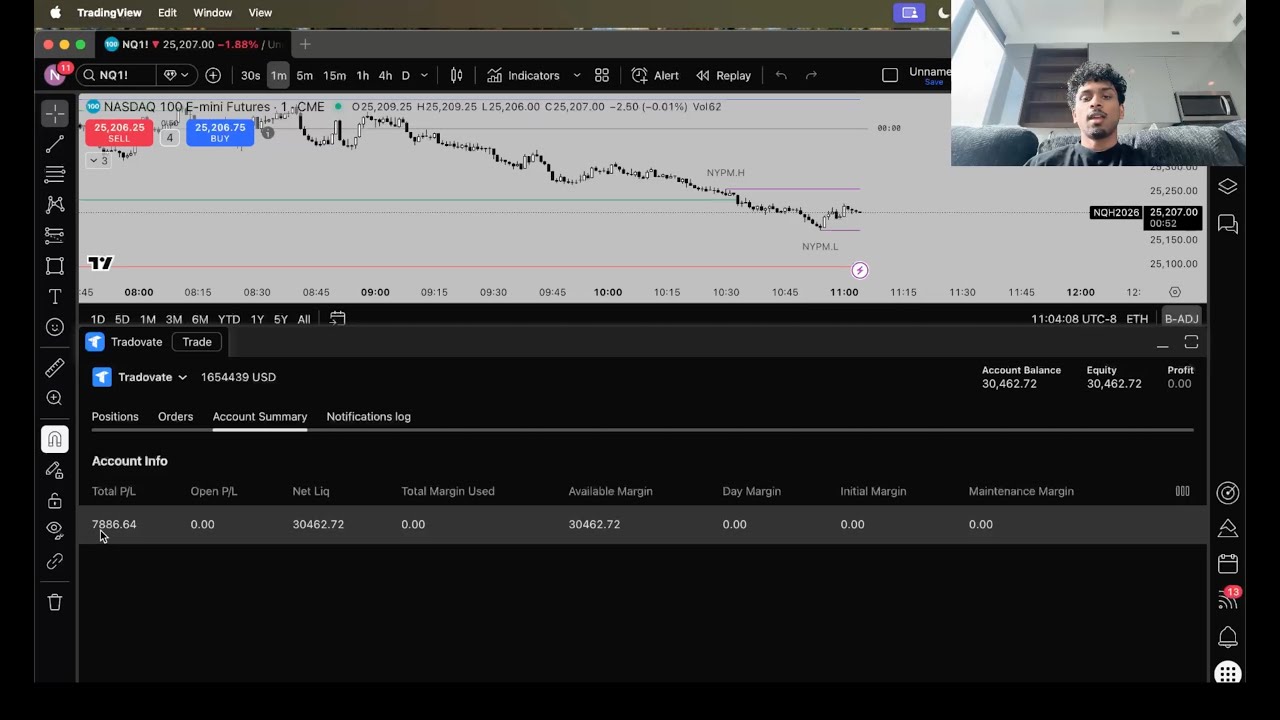Open the go to date calendar icon
Screen dimensions: 1280x720
point(338,319)
